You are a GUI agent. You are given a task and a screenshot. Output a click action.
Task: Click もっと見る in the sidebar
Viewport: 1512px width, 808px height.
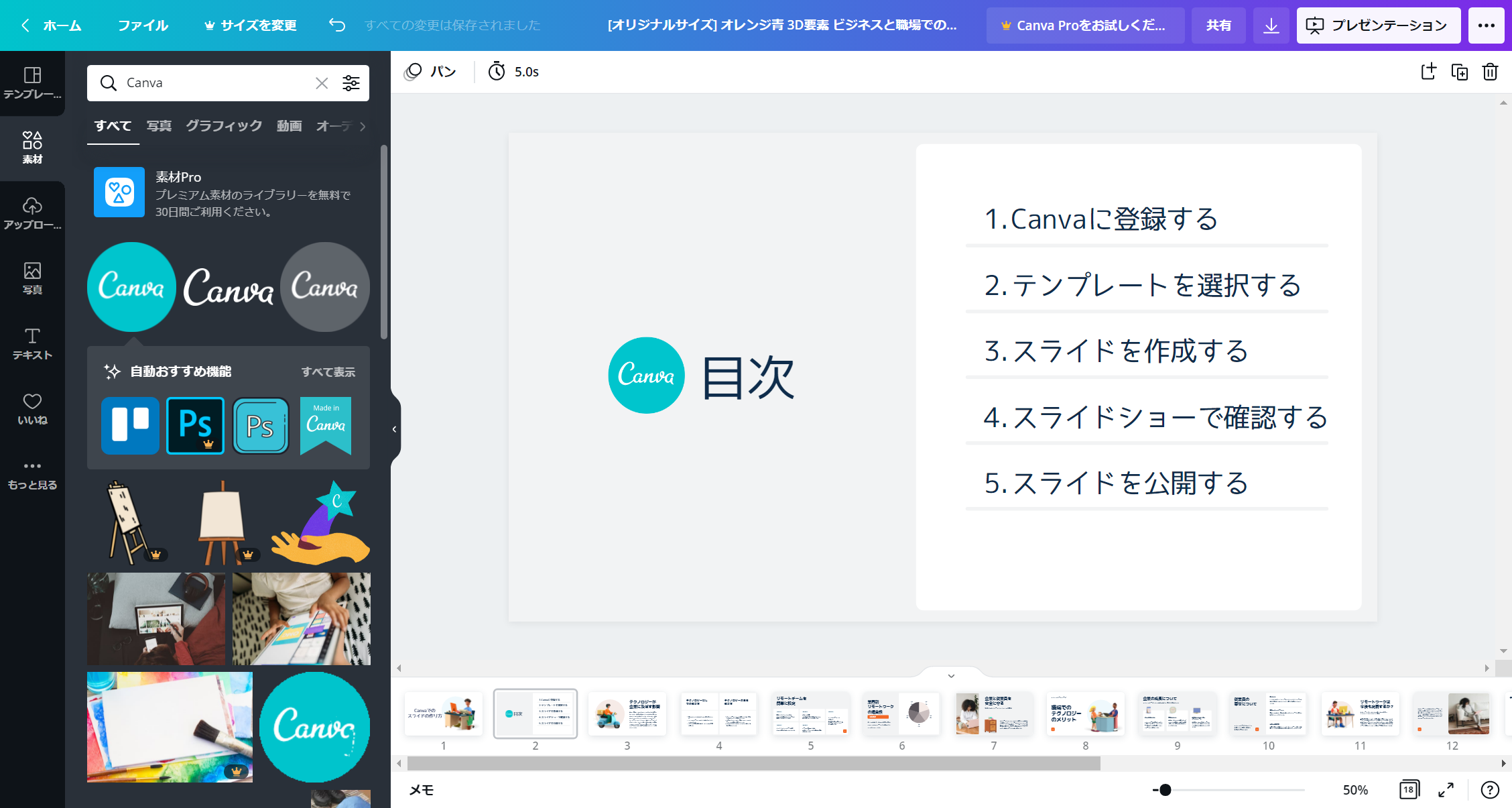tap(32, 474)
